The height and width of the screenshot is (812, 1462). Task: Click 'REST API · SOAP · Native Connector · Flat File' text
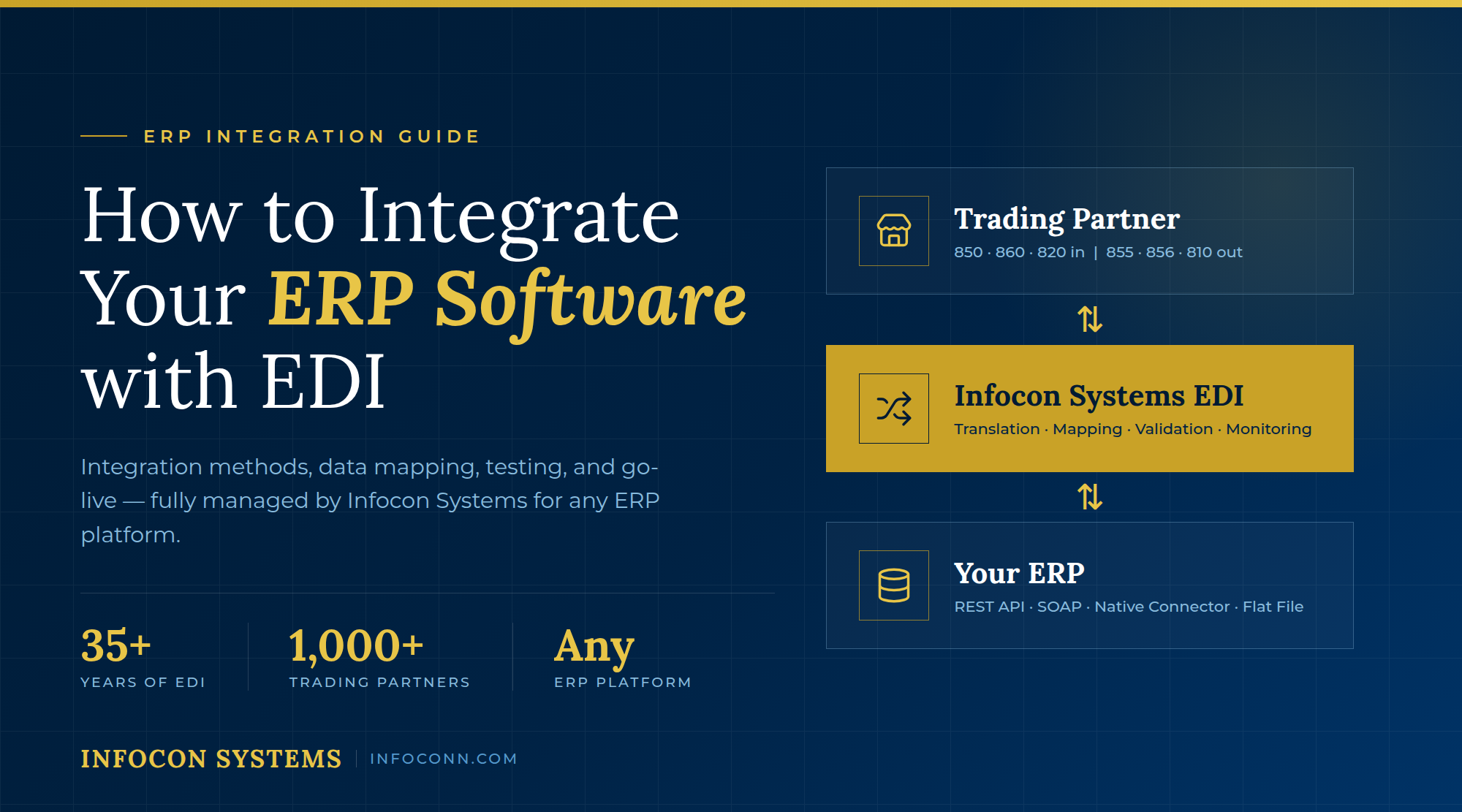[x=1129, y=607]
